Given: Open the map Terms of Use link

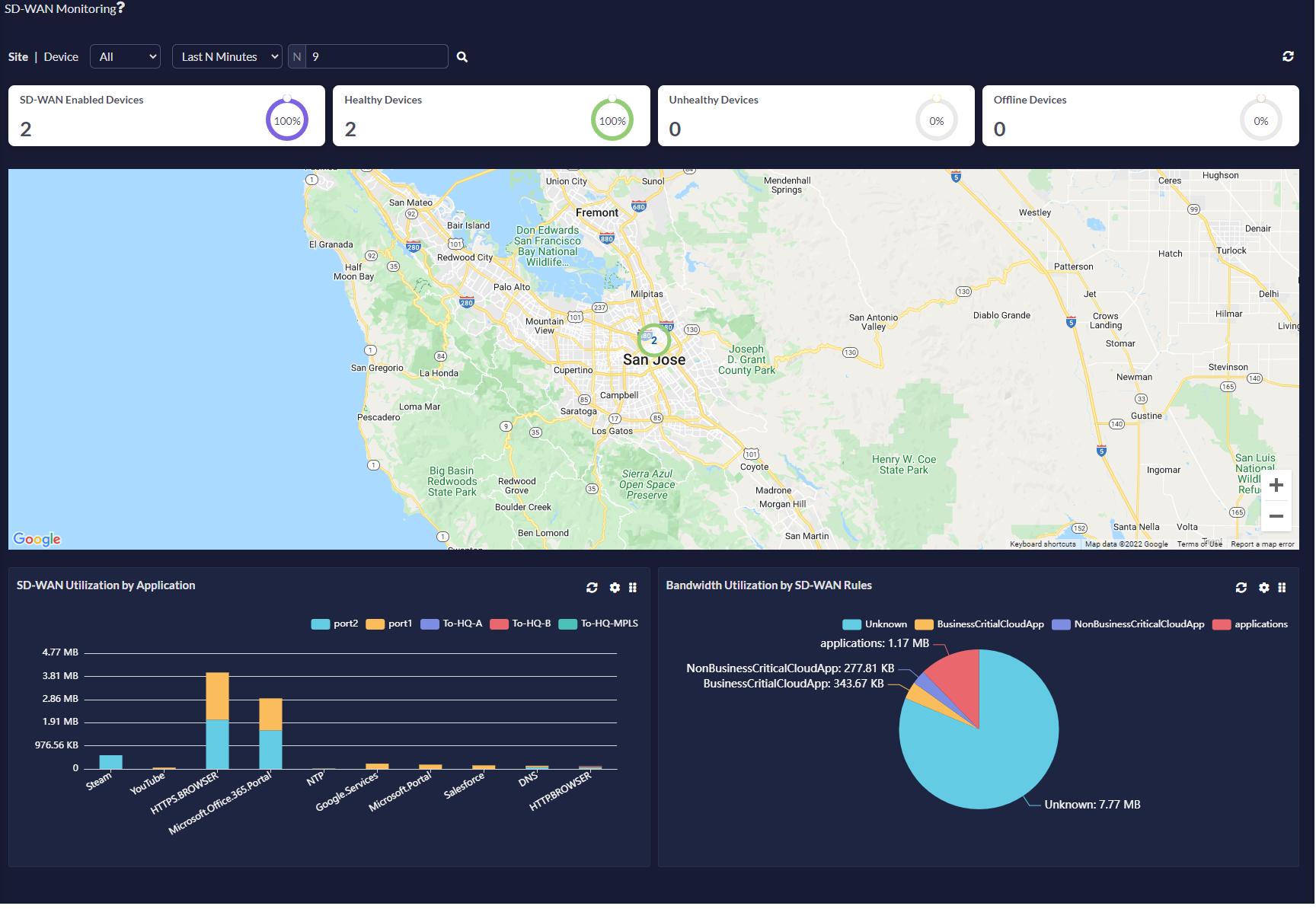Looking at the screenshot, I should (1199, 544).
